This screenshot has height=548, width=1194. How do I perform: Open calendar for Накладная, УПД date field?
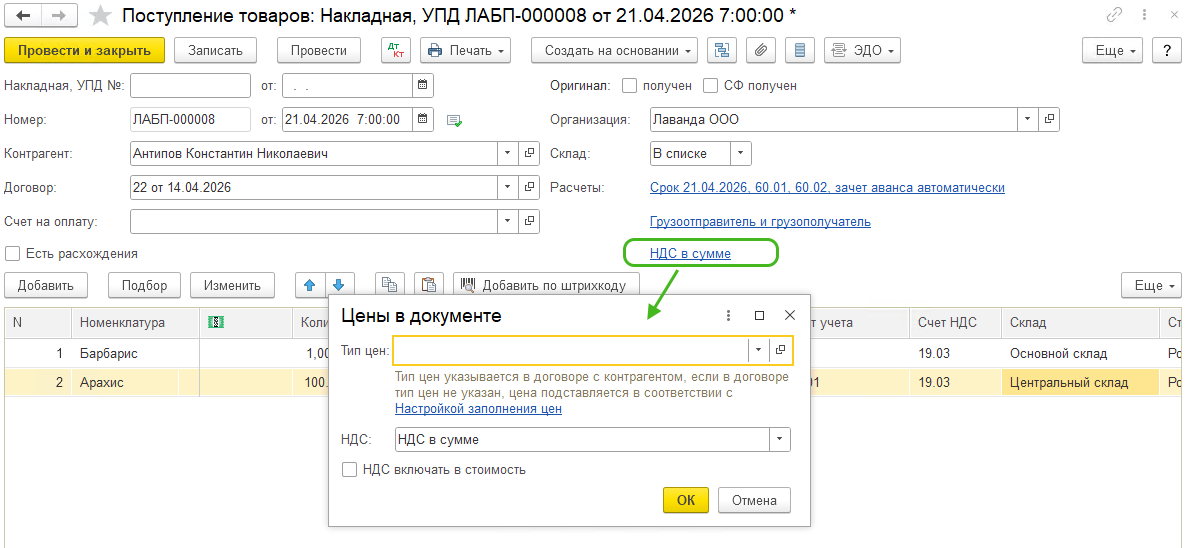click(x=423, y=85)
